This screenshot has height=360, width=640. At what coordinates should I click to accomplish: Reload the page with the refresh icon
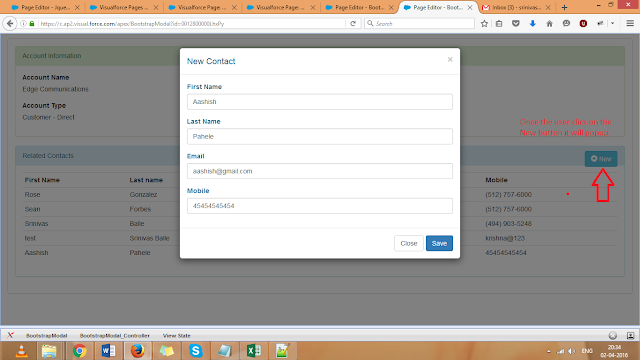[x=353, y=24]
